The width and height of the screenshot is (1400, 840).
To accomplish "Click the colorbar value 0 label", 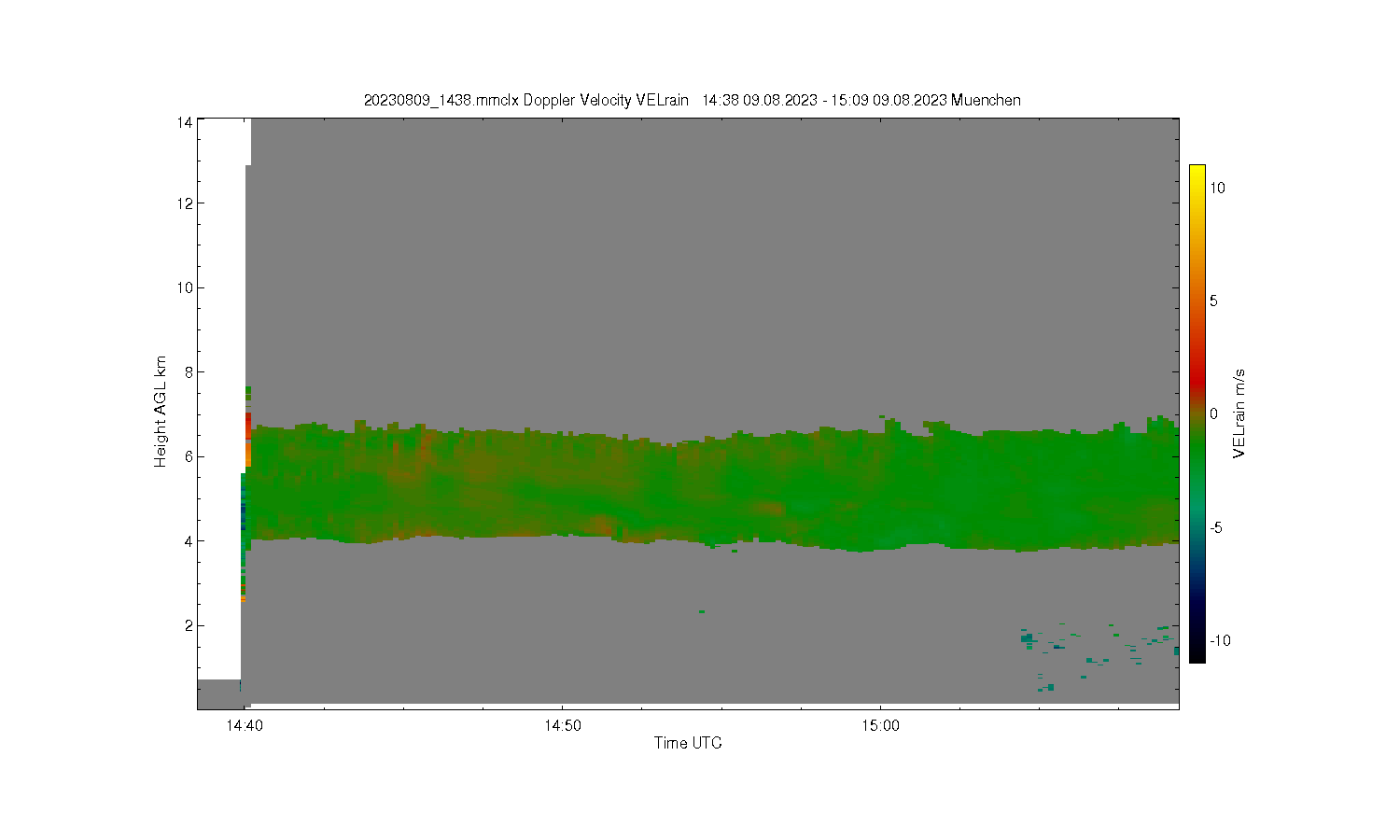I will pos(1213,413).
